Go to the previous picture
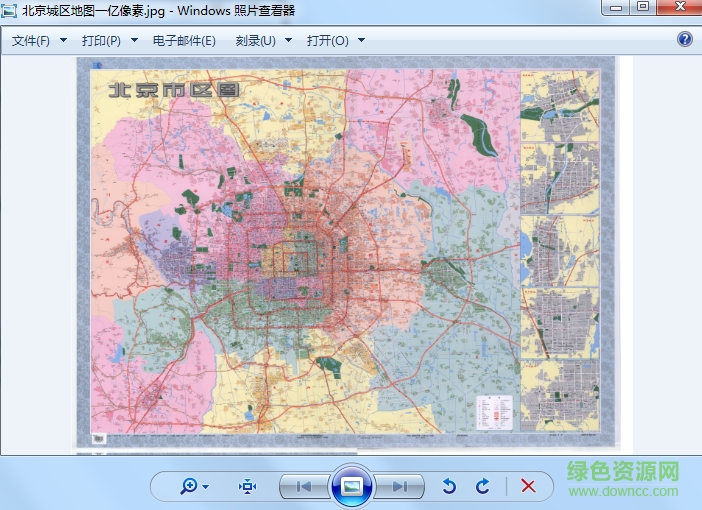The height and width of the screenshot is (510, 702). click(304, 486)
